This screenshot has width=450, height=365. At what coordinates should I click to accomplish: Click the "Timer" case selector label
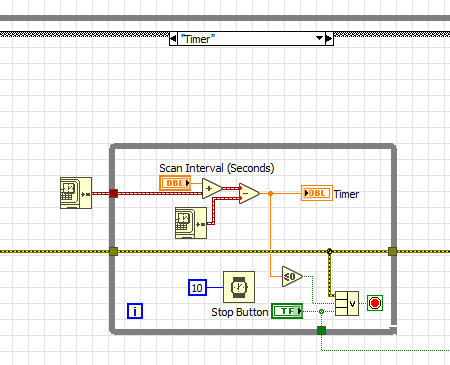coord(198,39)
